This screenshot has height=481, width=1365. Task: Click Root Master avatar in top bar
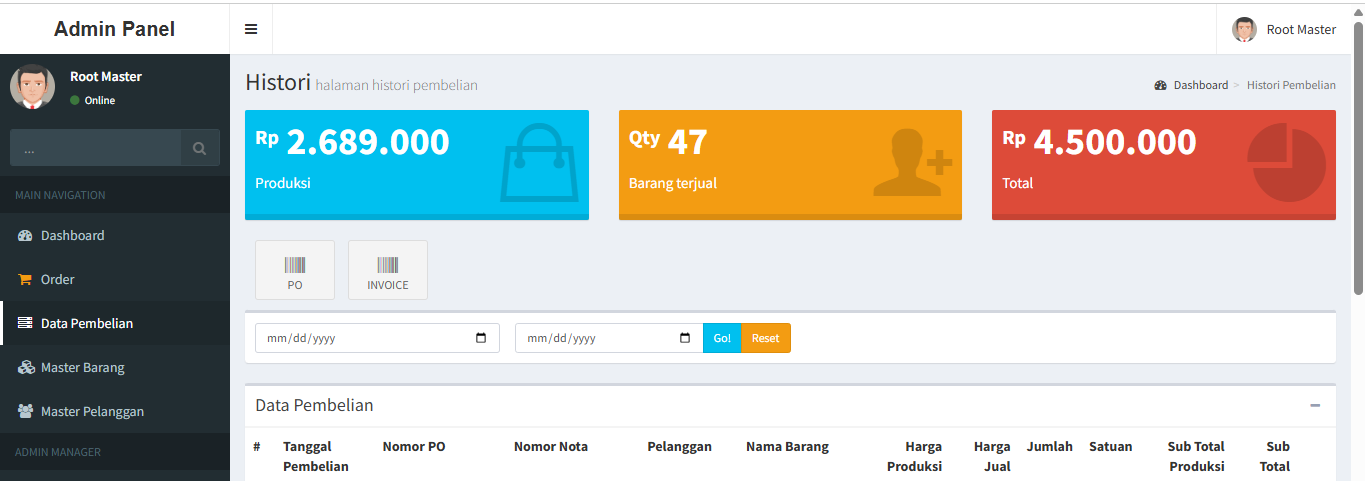[1244, 29]
